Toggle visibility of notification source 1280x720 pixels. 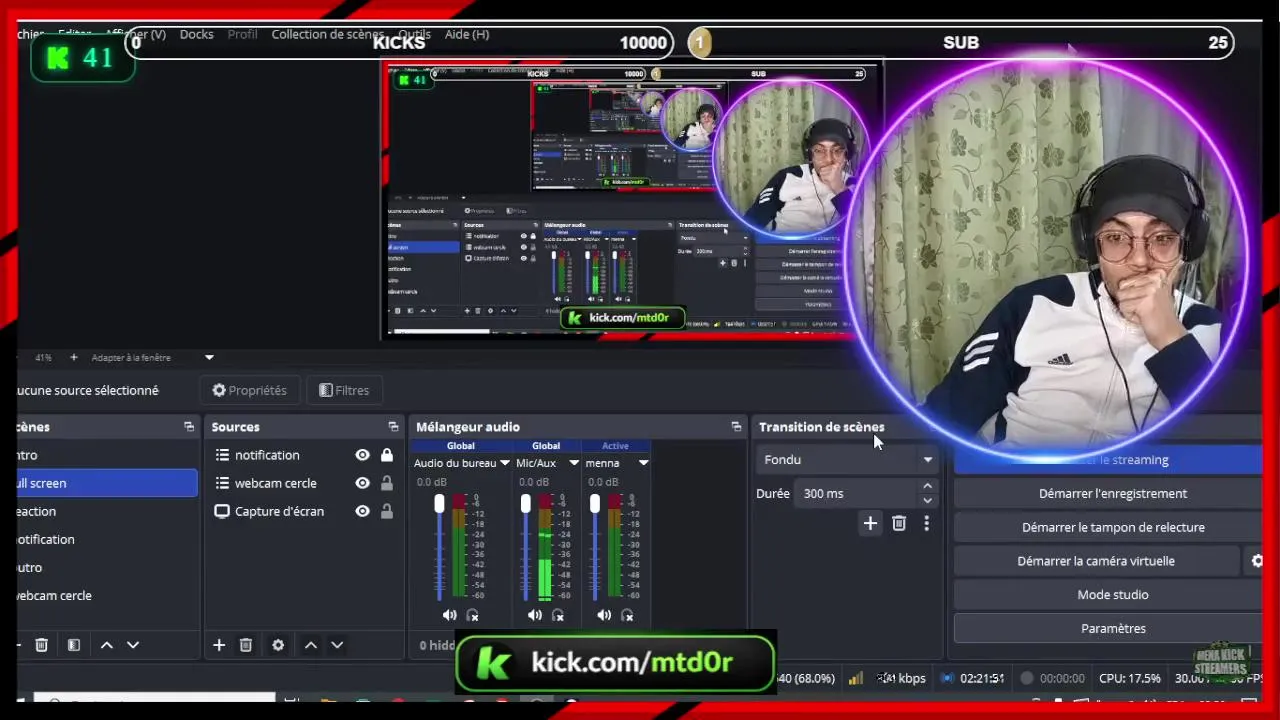362,455
